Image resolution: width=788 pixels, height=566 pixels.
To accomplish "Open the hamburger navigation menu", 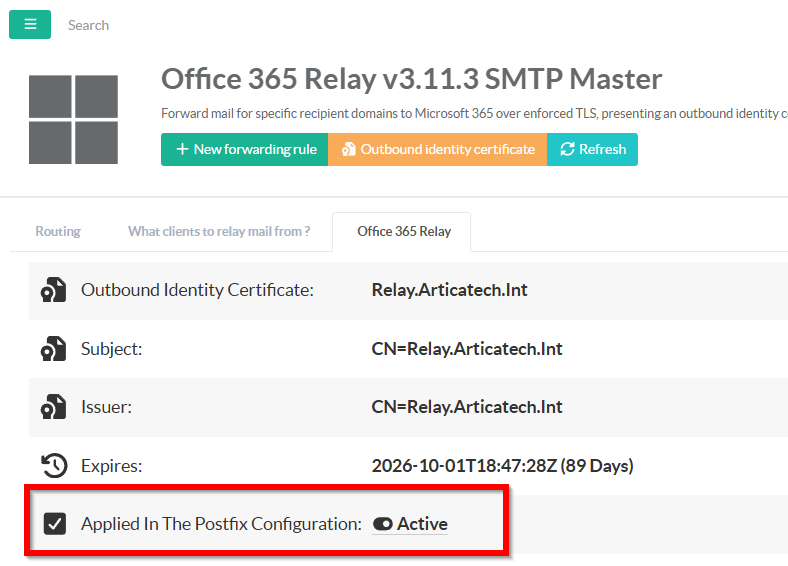I will [x=30, y=24].
